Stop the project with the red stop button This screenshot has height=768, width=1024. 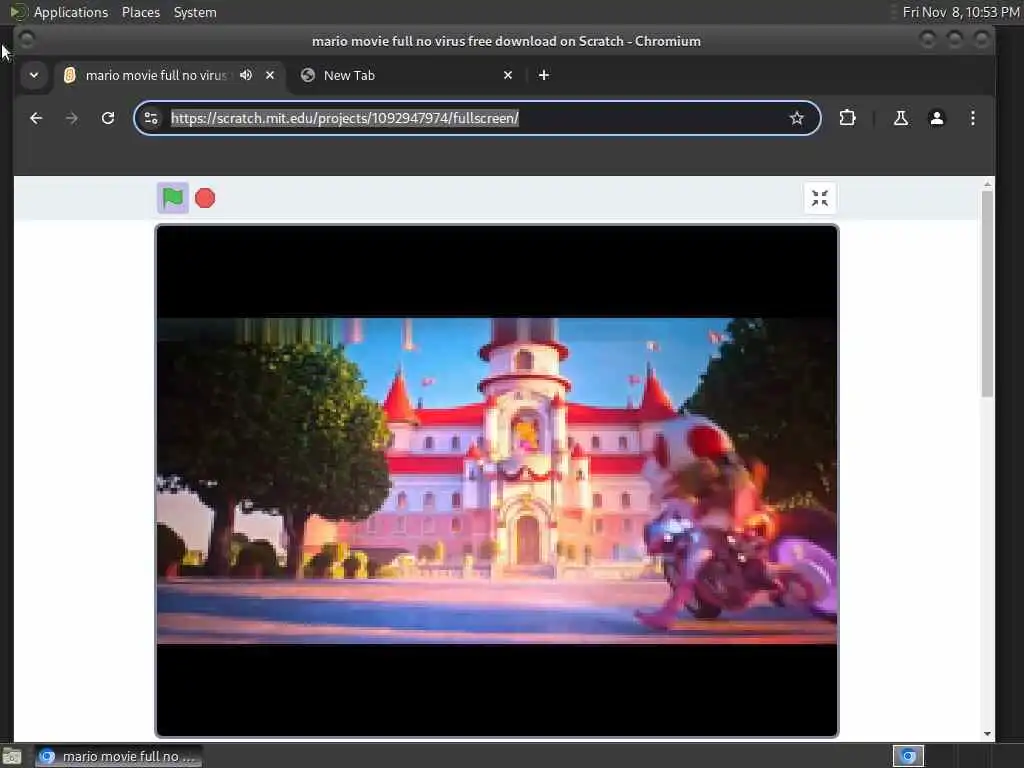pos(205,198)
